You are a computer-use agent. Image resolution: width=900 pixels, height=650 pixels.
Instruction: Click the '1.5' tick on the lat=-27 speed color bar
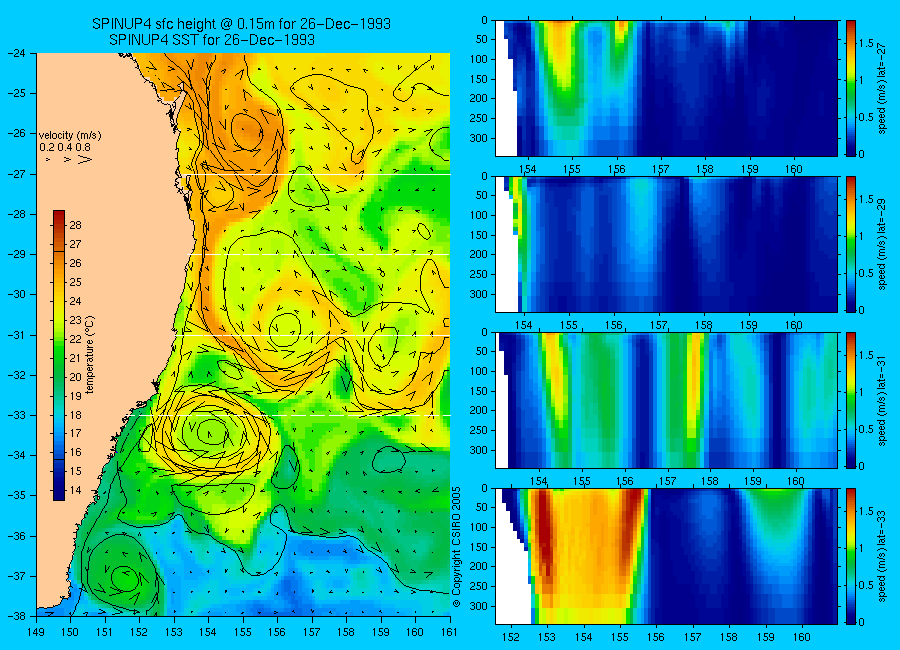tap(867, 44)
